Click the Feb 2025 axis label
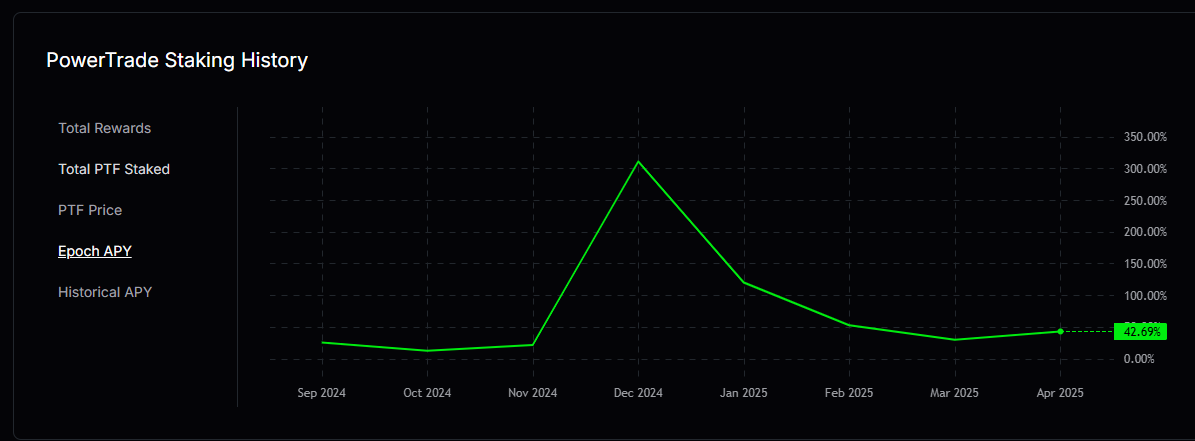Image resolution: width=1195 pixels, height=441 pixels. [849, 393]
